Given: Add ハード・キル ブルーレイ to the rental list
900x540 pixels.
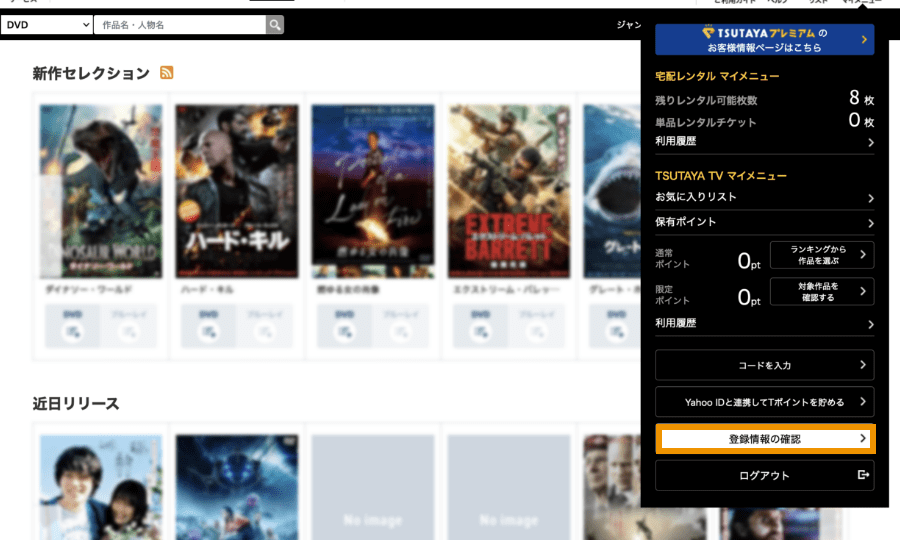Looking at the screenshot, I should 264,327.
